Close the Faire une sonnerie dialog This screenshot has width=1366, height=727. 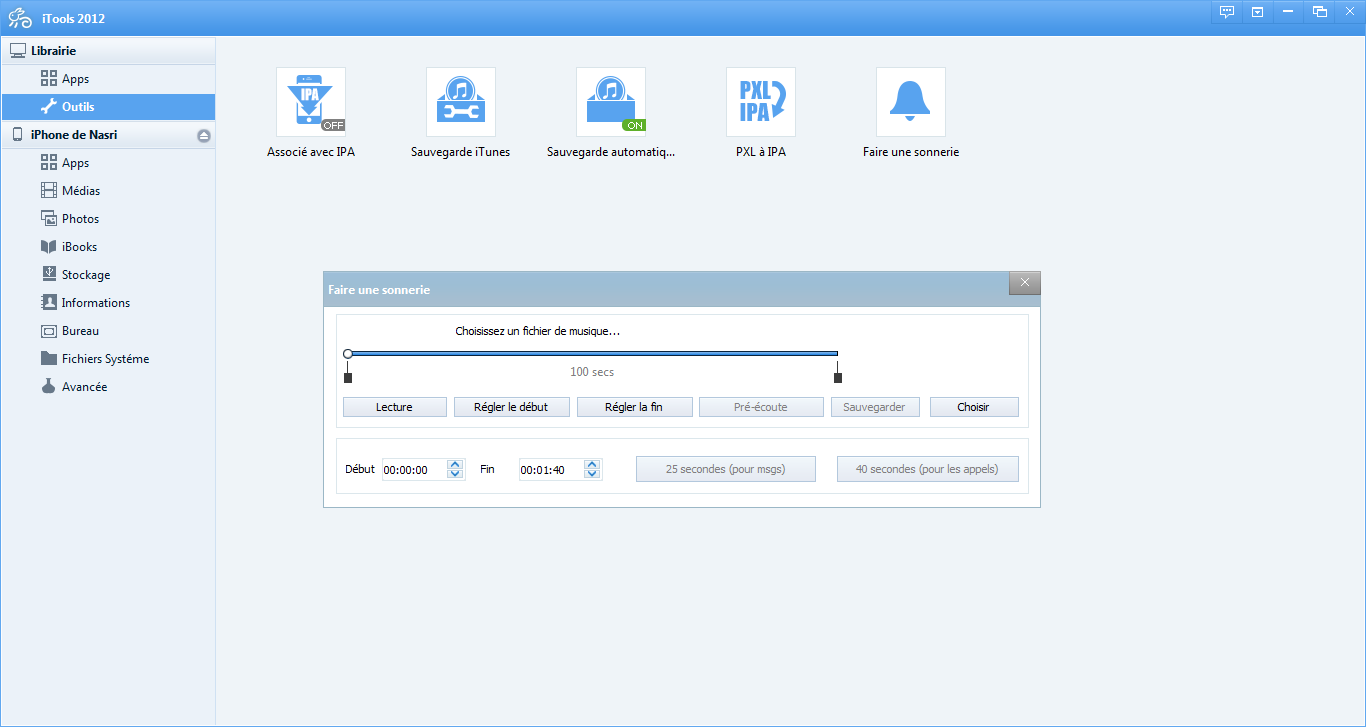tap(1025, 283)
